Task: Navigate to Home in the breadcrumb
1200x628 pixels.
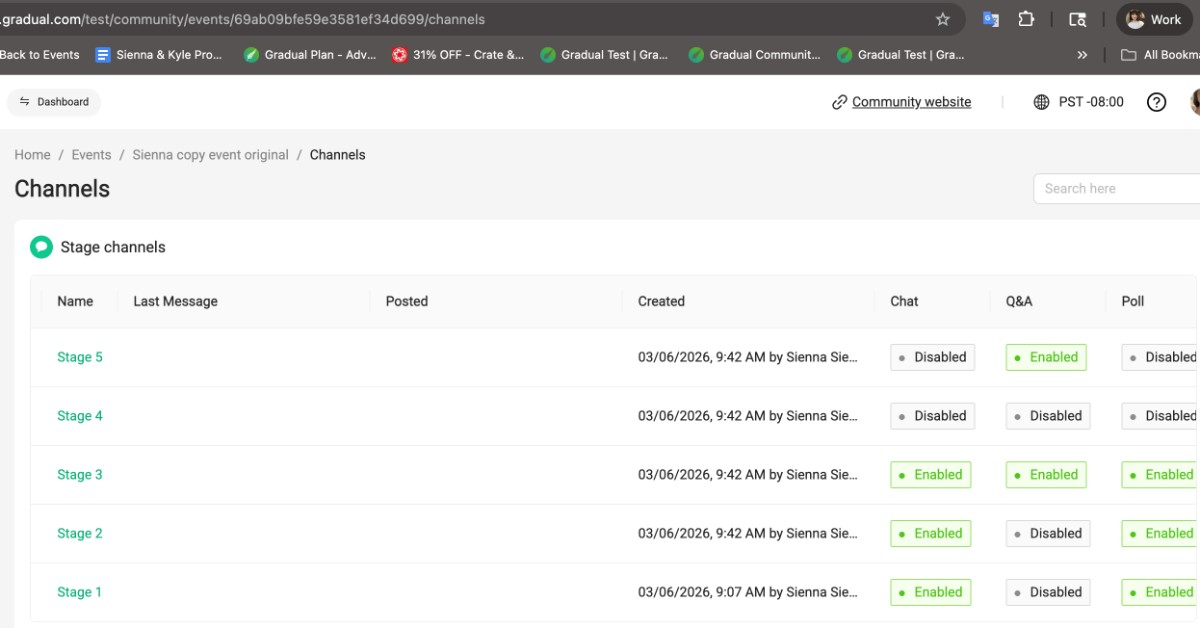Action: 32,155
